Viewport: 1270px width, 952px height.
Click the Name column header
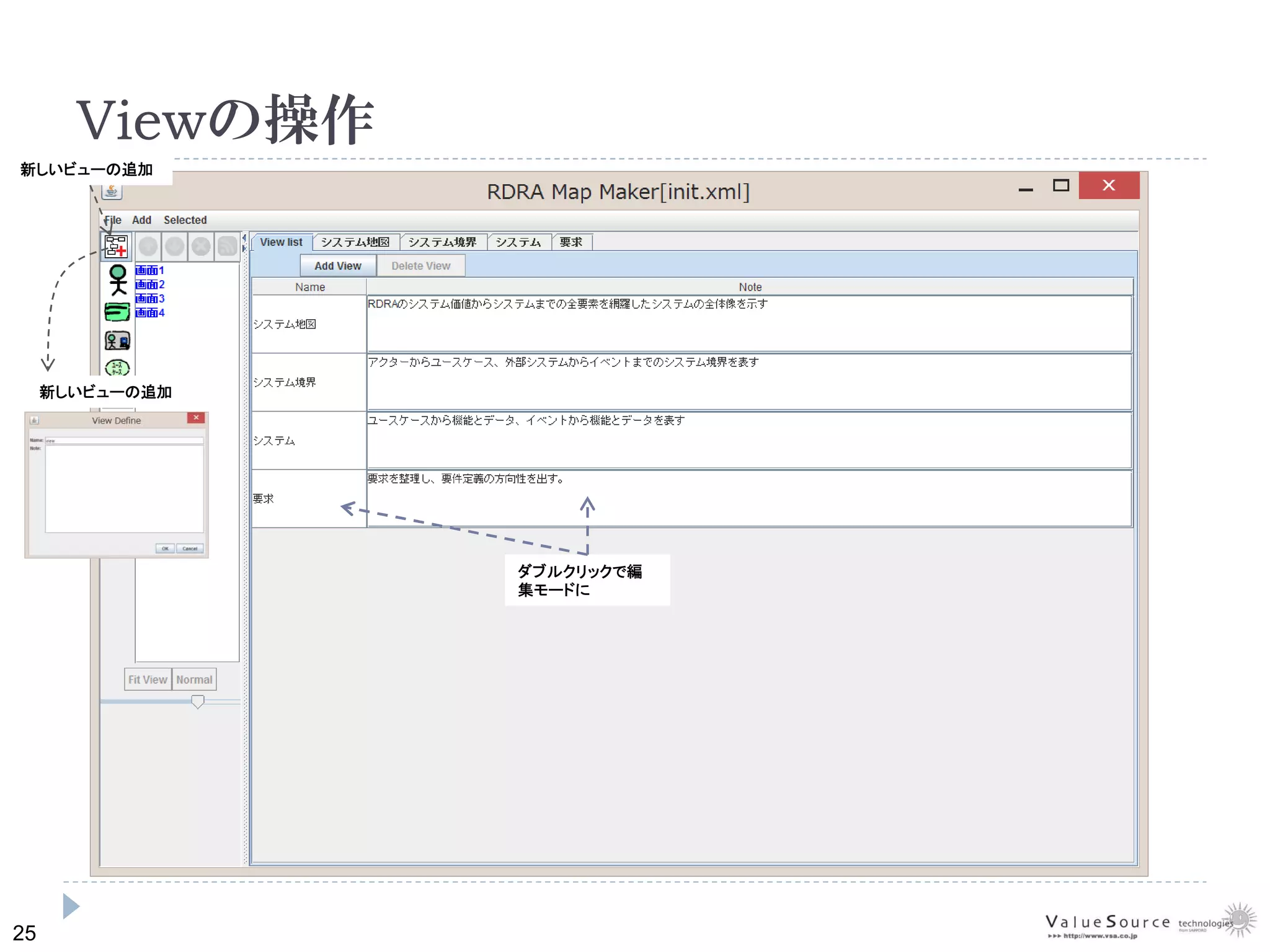(309, 287)
